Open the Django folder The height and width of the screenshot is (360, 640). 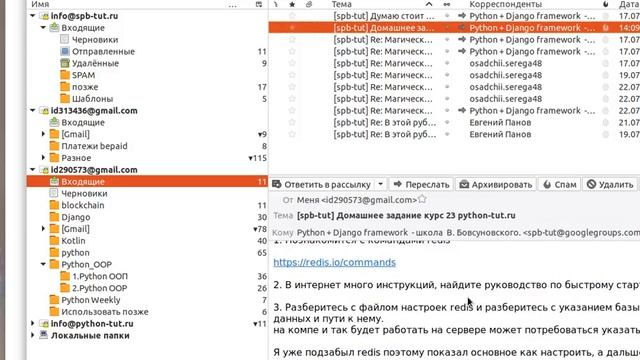pos(76,217)
